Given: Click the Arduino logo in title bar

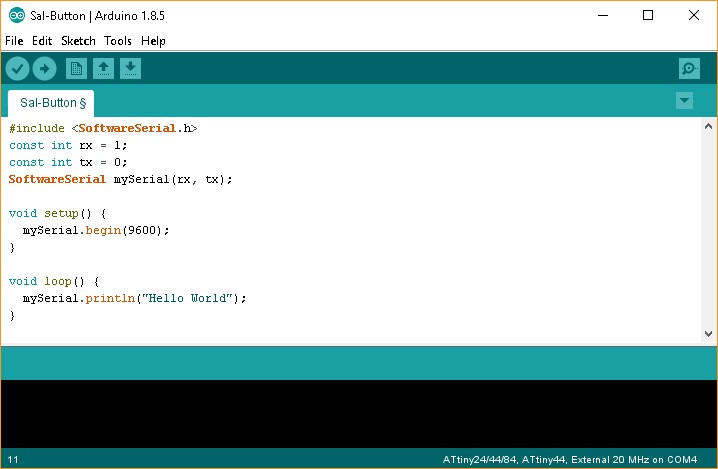Looking at the screenshot, I should [x=17, y=16].
